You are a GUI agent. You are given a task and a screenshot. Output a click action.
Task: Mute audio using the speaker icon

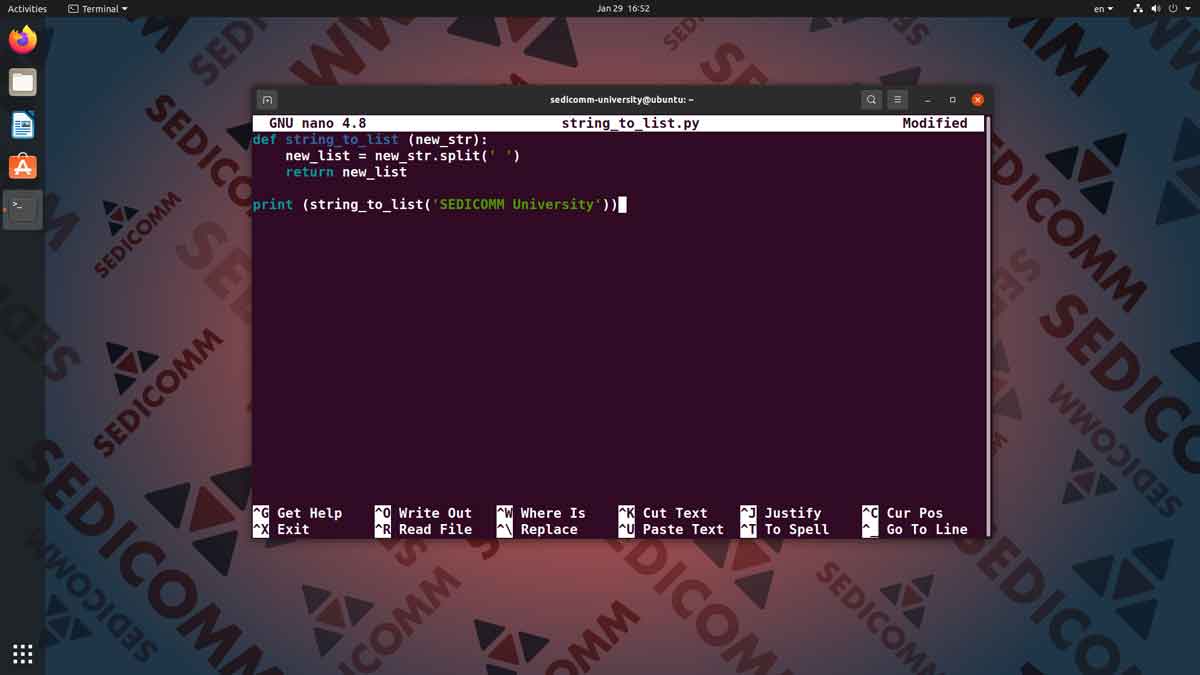(x=1156, y=8)
